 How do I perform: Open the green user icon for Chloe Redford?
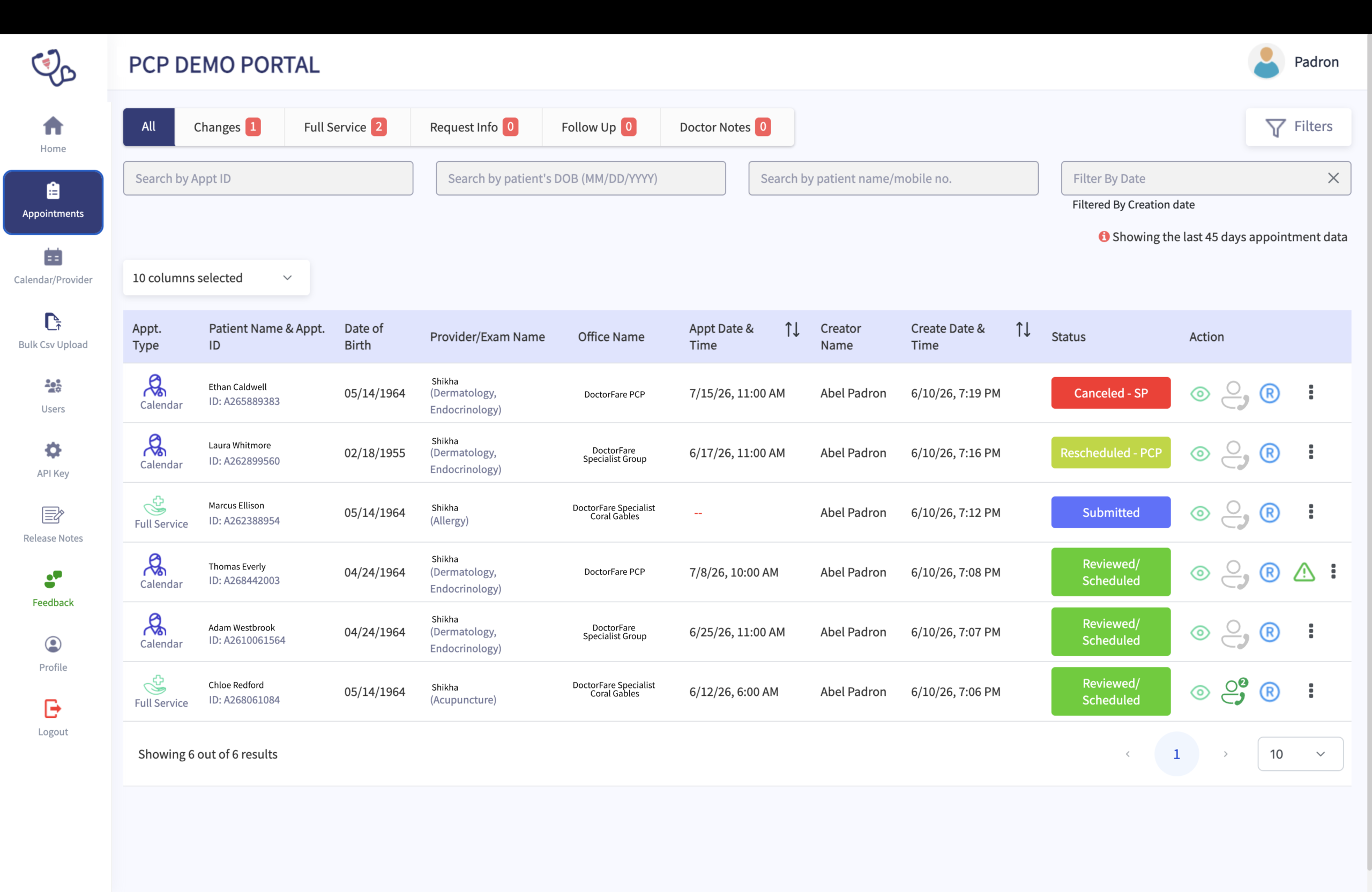point(1234,692)
